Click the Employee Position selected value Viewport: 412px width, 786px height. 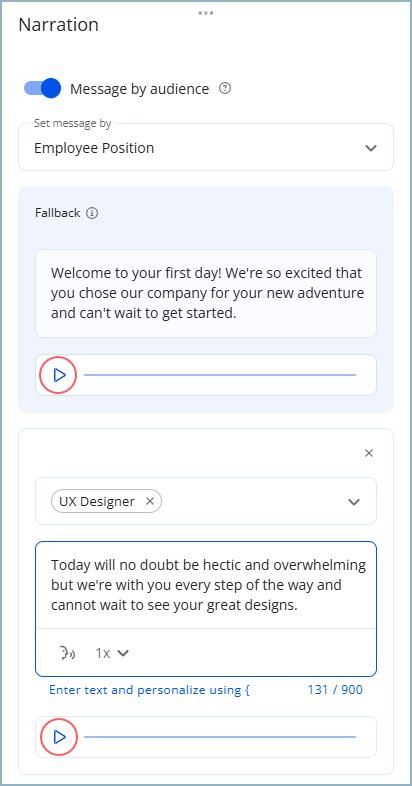coord(94,148)
